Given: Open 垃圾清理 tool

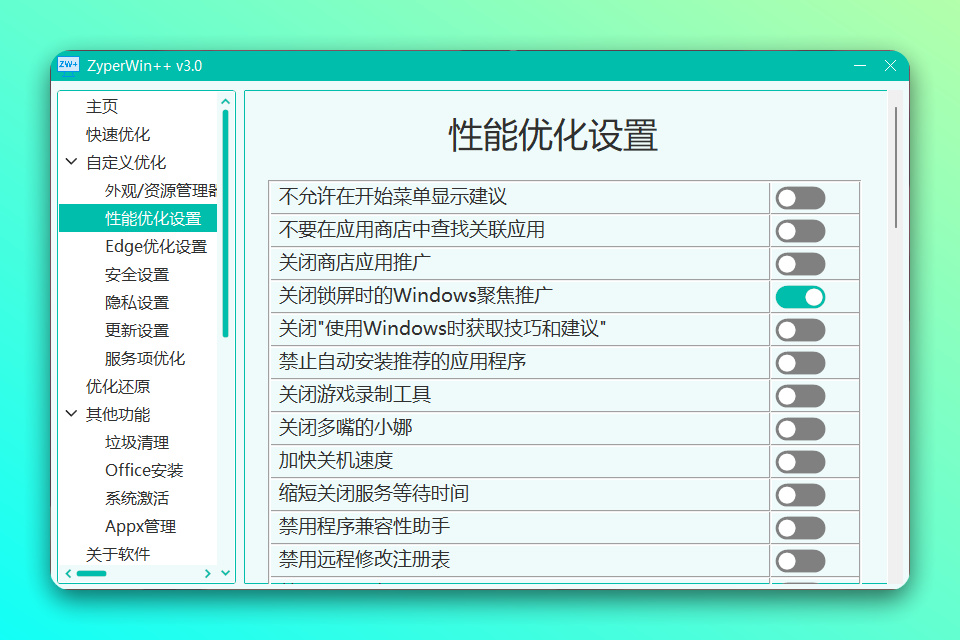Looking at the screenshot, I should click(137, 443).
